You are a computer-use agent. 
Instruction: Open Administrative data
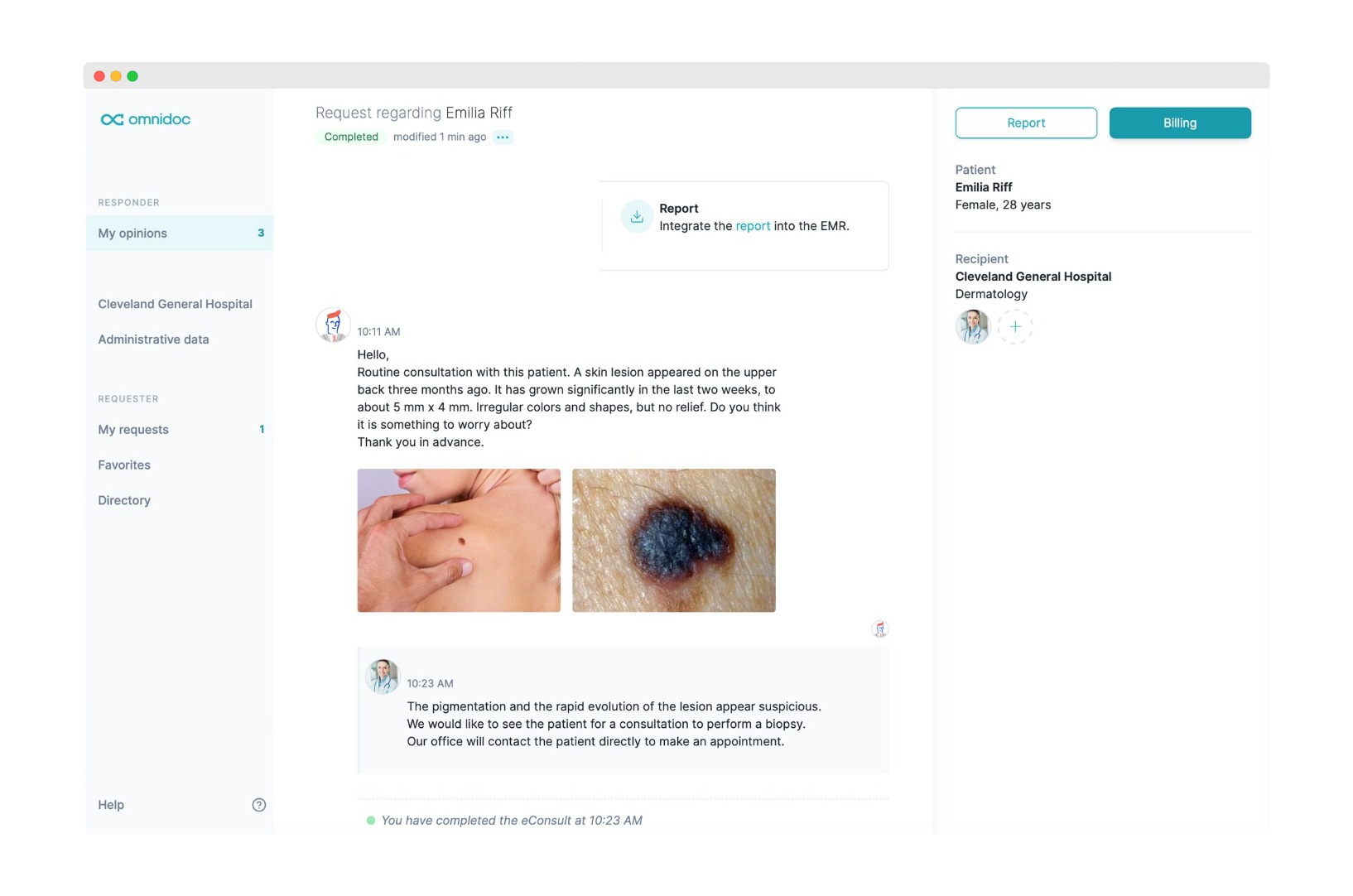[x=153, y=340]
